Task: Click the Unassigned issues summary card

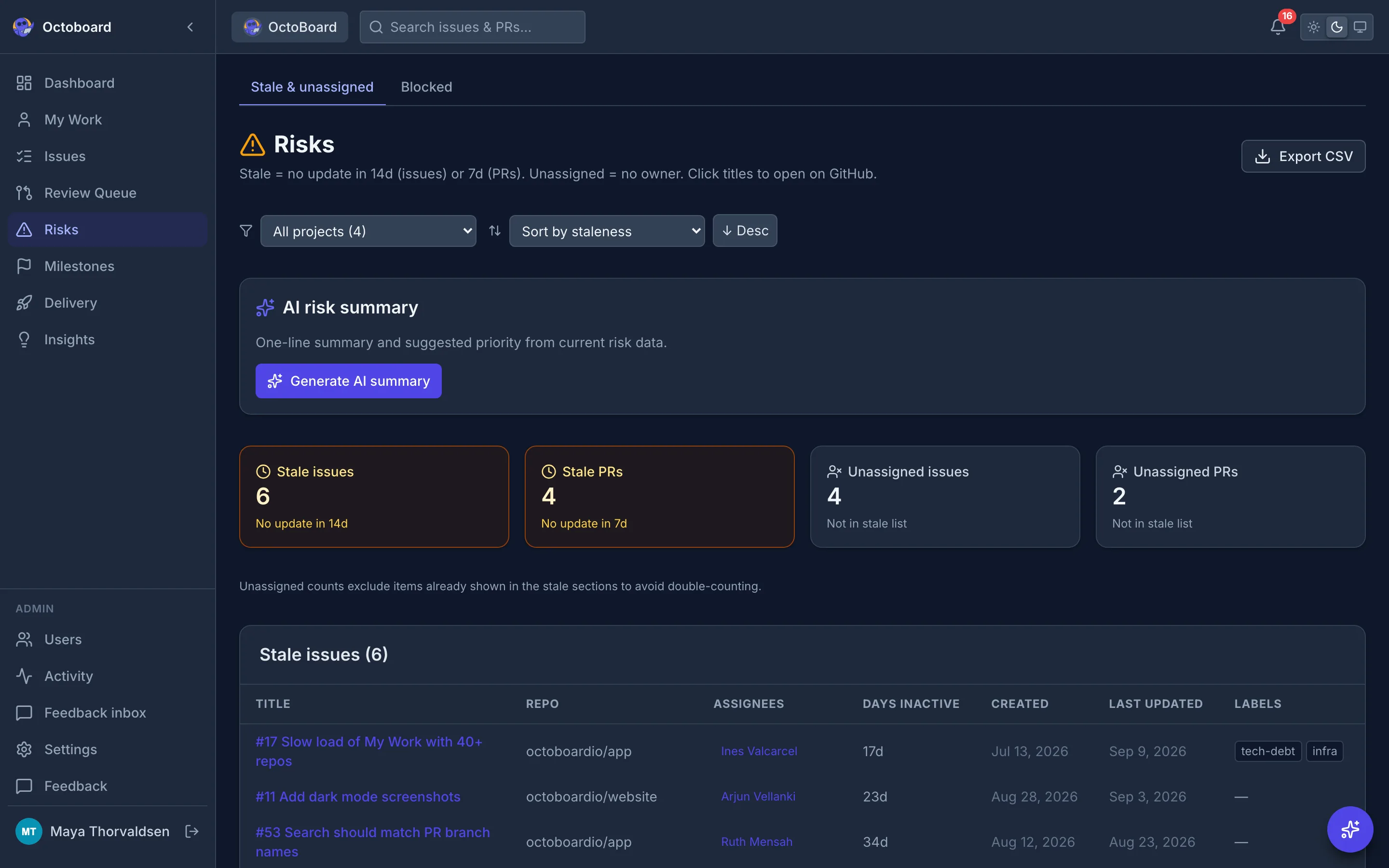Action: pyautogui.click(x=945, y=497)
